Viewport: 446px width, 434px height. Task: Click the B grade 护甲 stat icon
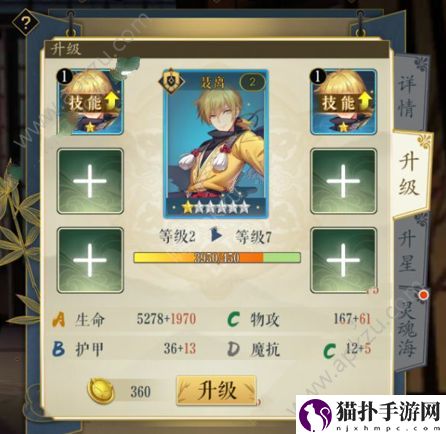(59, 349)
